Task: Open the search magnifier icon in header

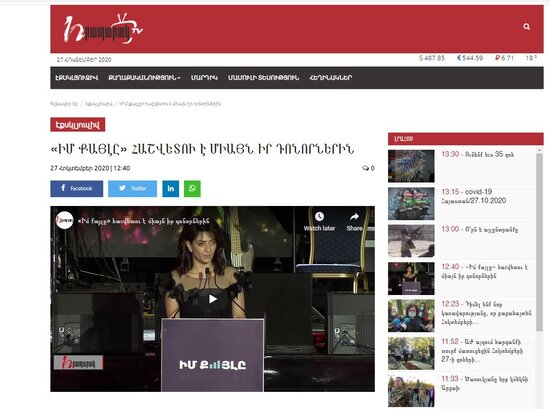Action: coord(526,27)
